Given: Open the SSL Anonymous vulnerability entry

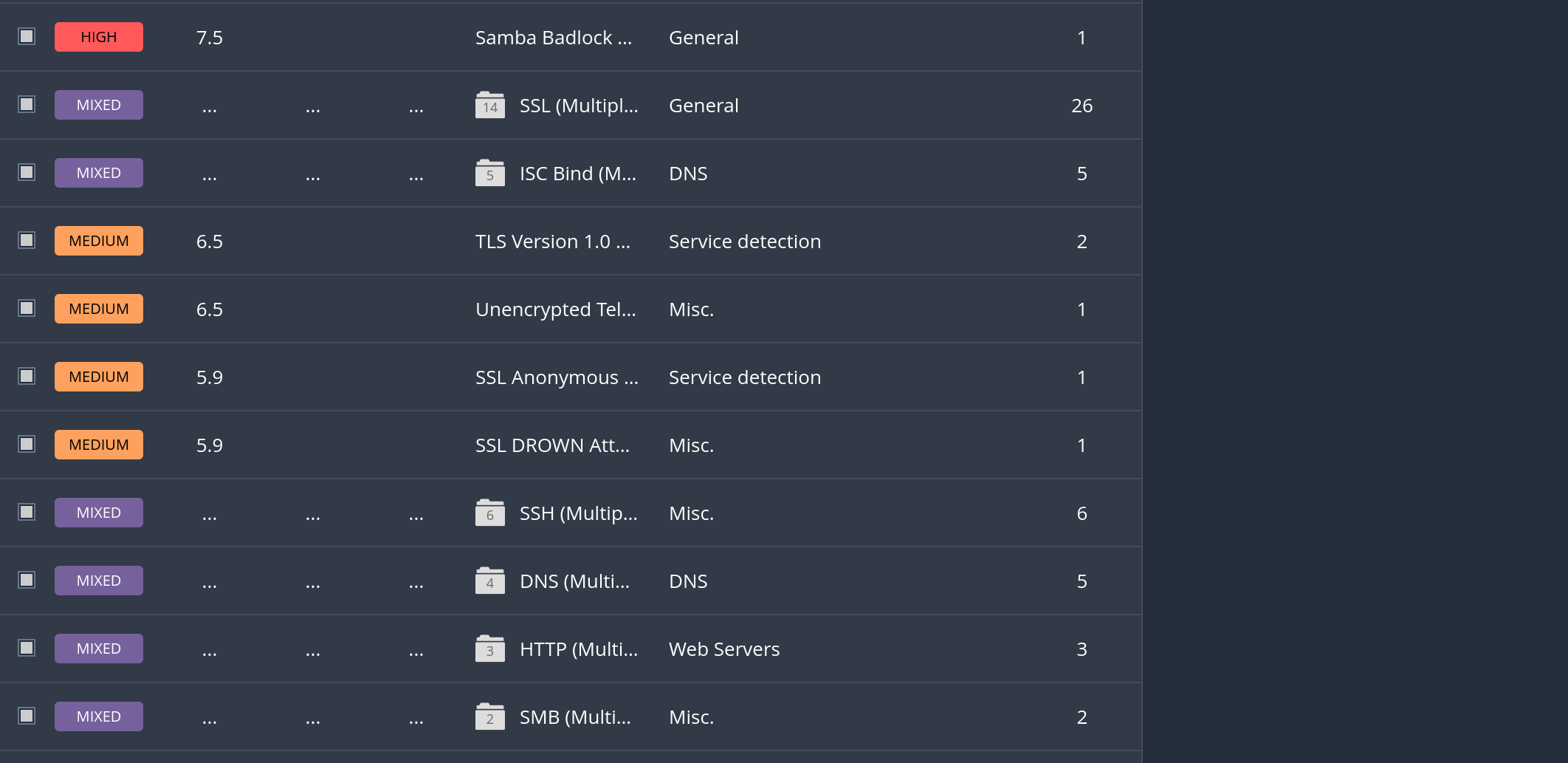Looking at the screenshot, I should 556,377.
